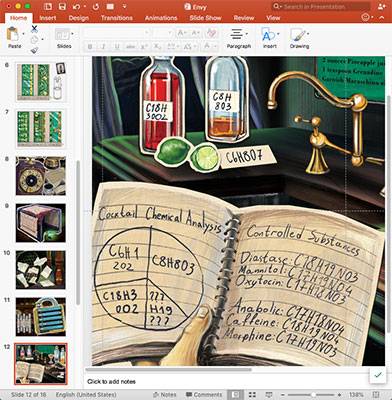Click the Undo arrow icon
This screenshot has height=400, width=392.
point(76,6)
